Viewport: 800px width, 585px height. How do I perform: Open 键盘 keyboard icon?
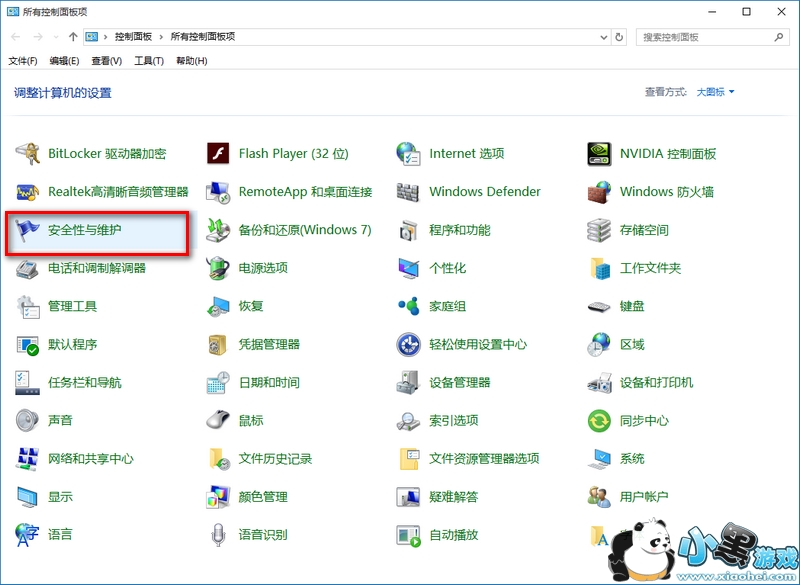[x=599, y=307]
